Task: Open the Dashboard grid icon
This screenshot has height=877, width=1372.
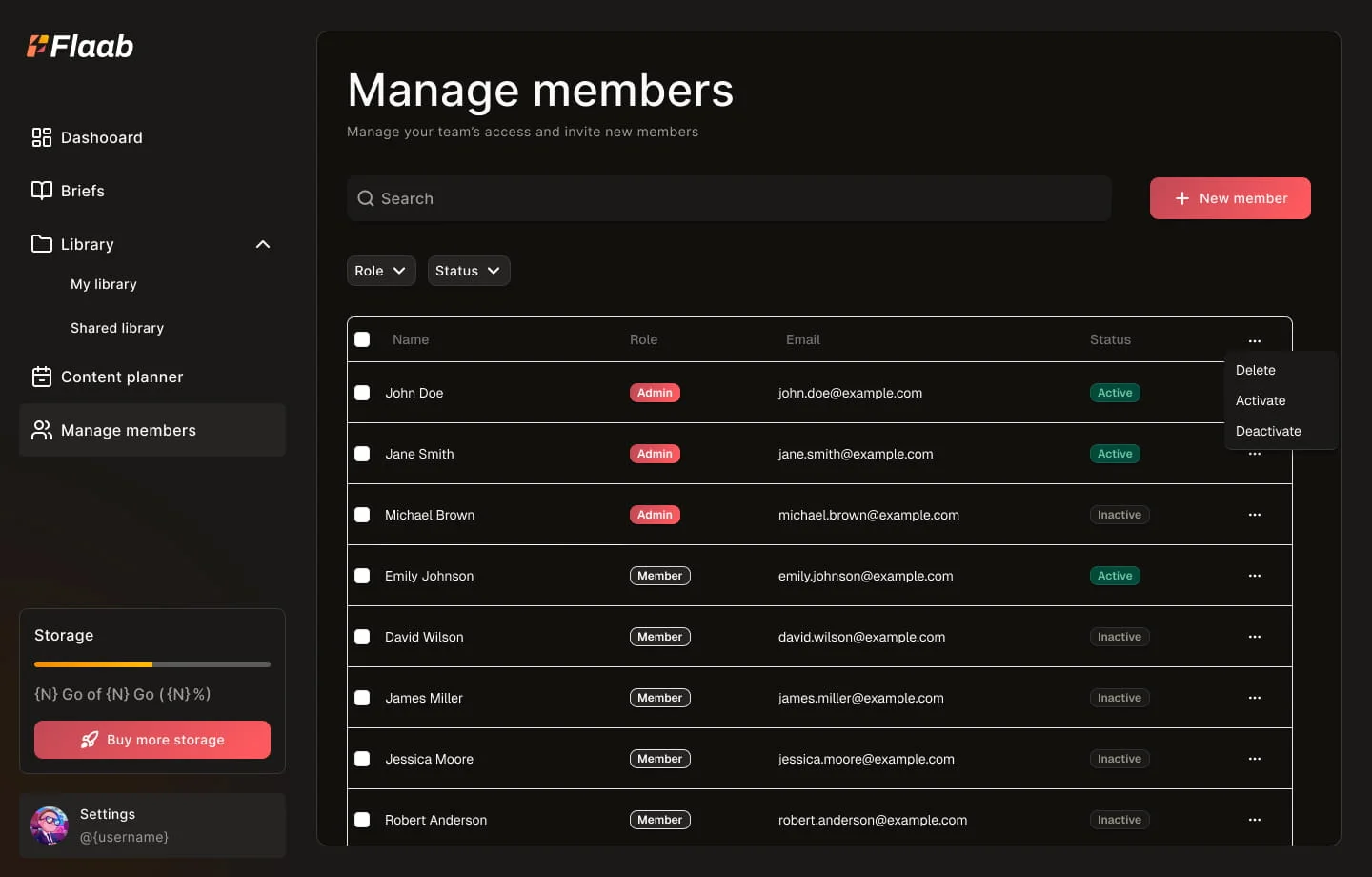Action: click(42, 137)
